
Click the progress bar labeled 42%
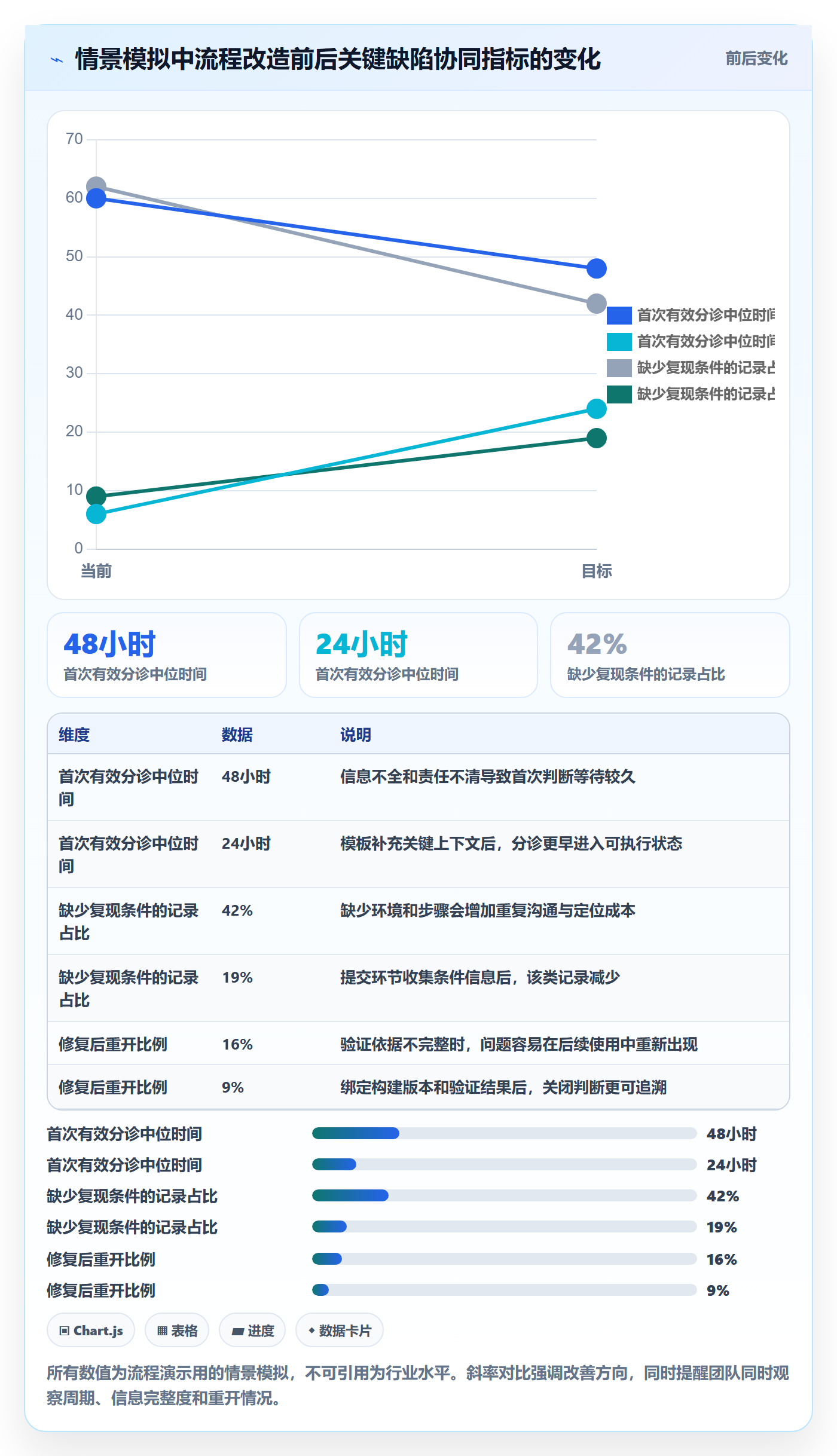(504, 1195)
